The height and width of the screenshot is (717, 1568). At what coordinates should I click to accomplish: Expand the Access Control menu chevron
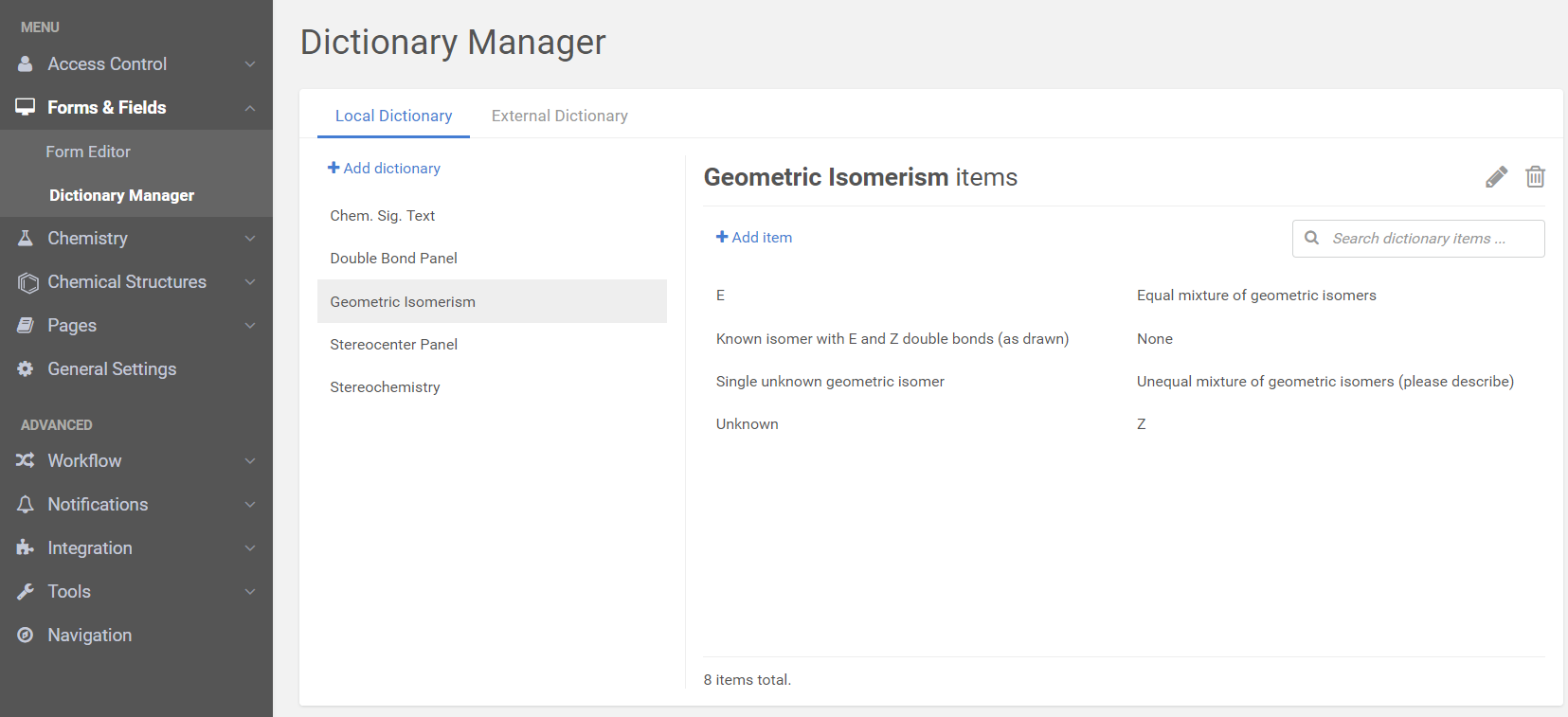pos(250,64)
